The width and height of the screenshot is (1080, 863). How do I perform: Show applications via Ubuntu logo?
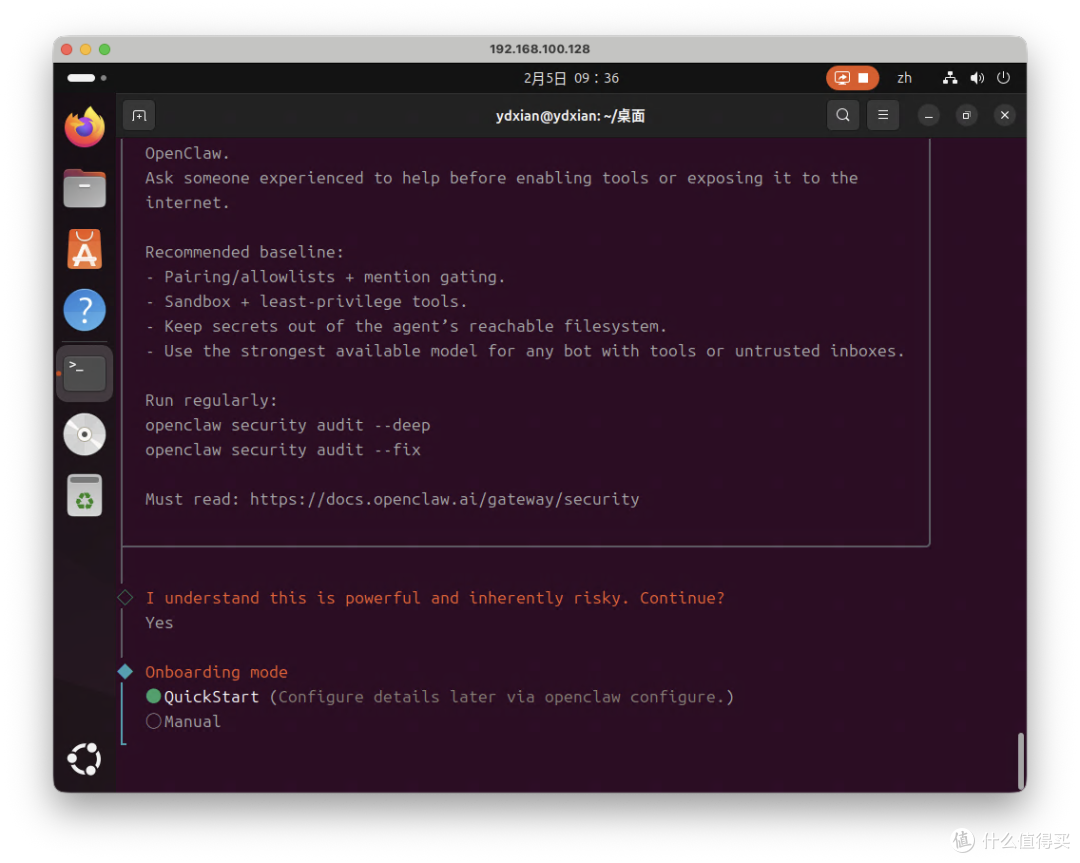[x=85, y=759]
